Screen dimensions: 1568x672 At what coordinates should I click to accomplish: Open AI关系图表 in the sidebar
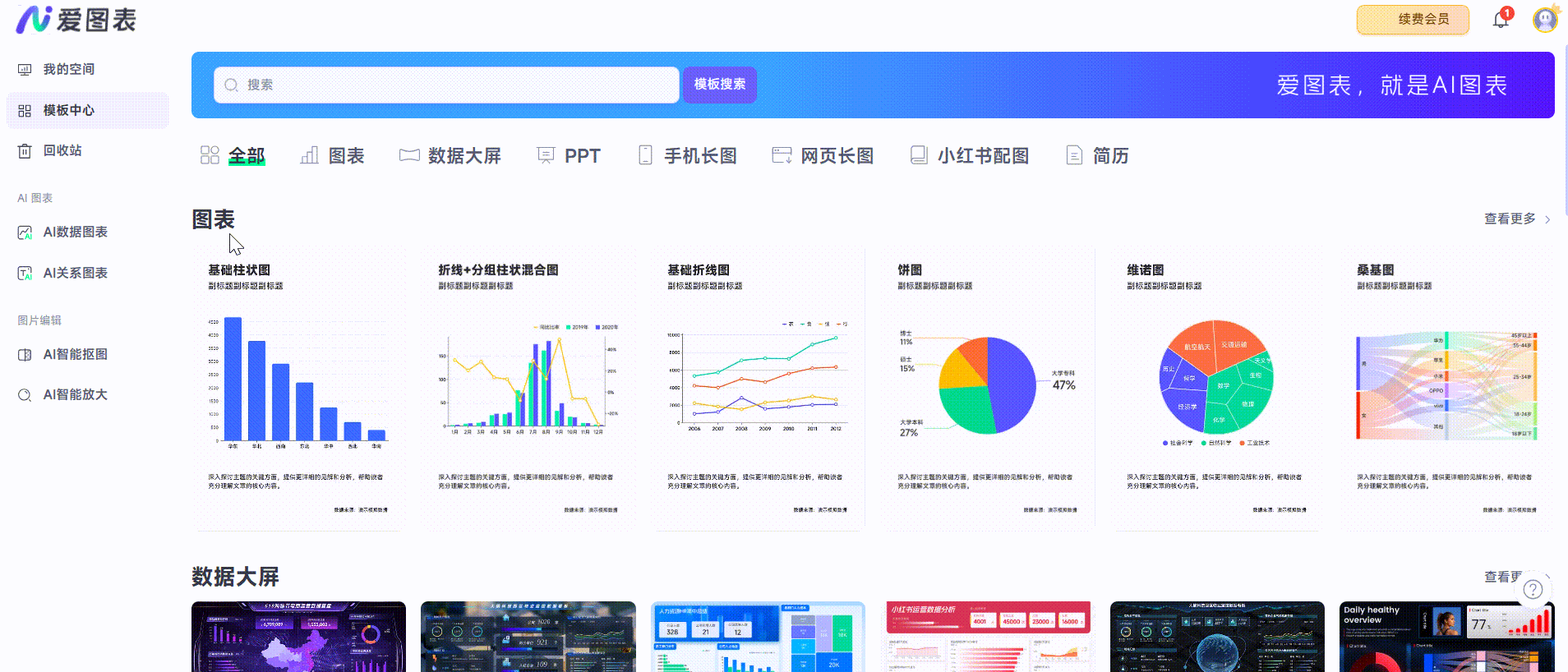(x=75, y=274)
